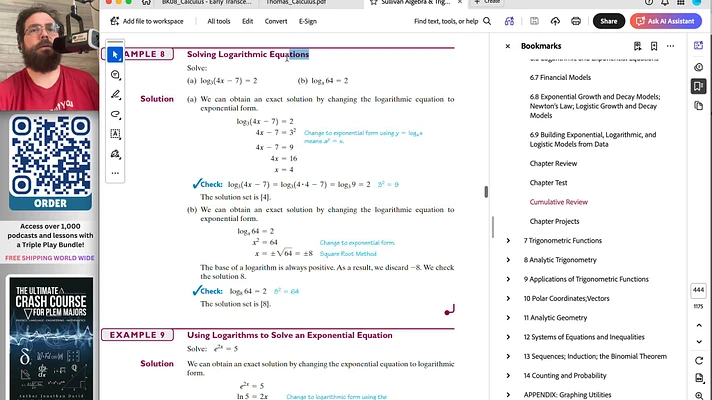Expand APPENDIX: Graphing Utilities bookmark
This screenshot has width=712, height=400.
click(508, 395)
